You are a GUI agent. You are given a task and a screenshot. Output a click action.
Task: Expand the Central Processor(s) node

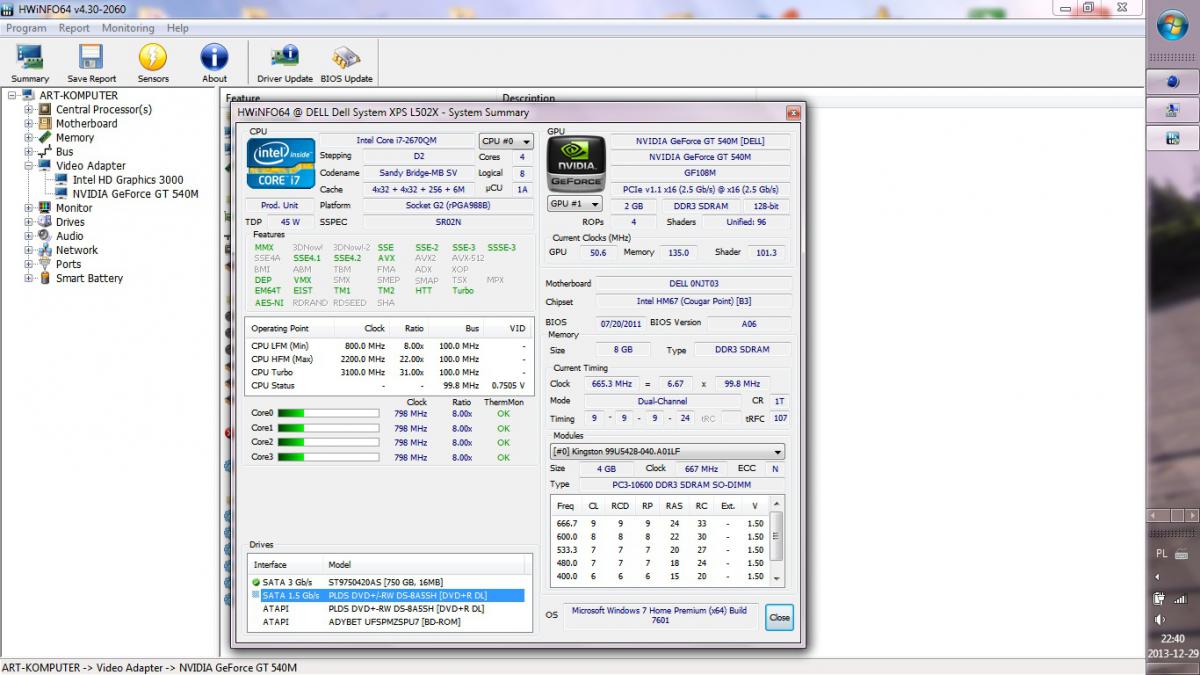[29, 110]
